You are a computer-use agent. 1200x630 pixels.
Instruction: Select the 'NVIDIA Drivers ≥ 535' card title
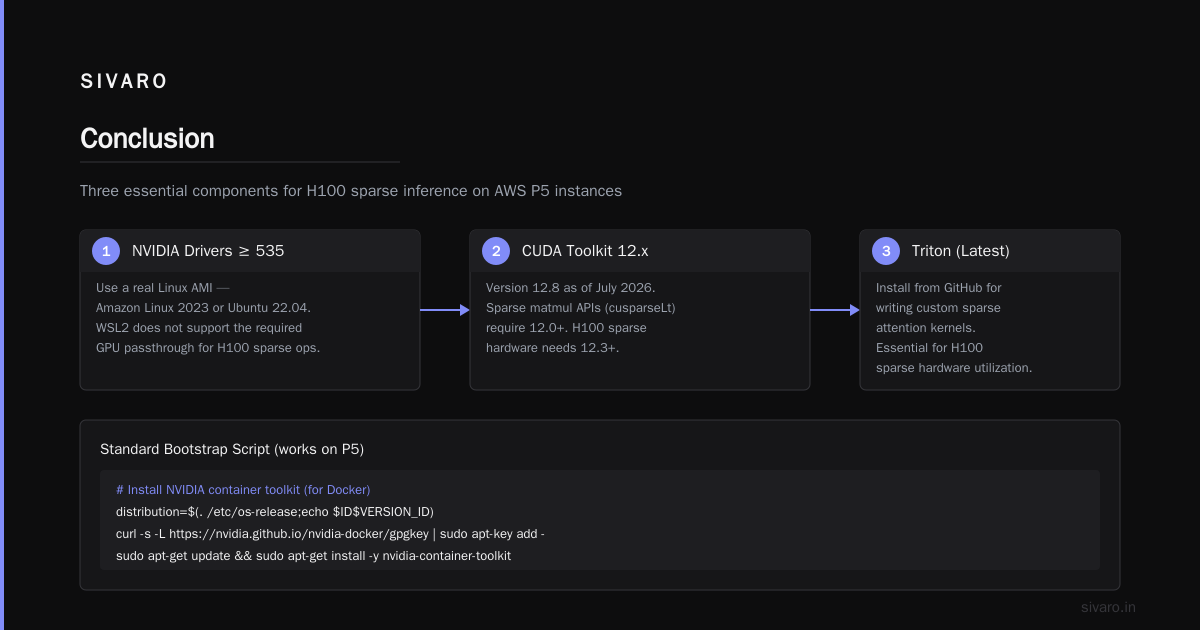(208, 251)
